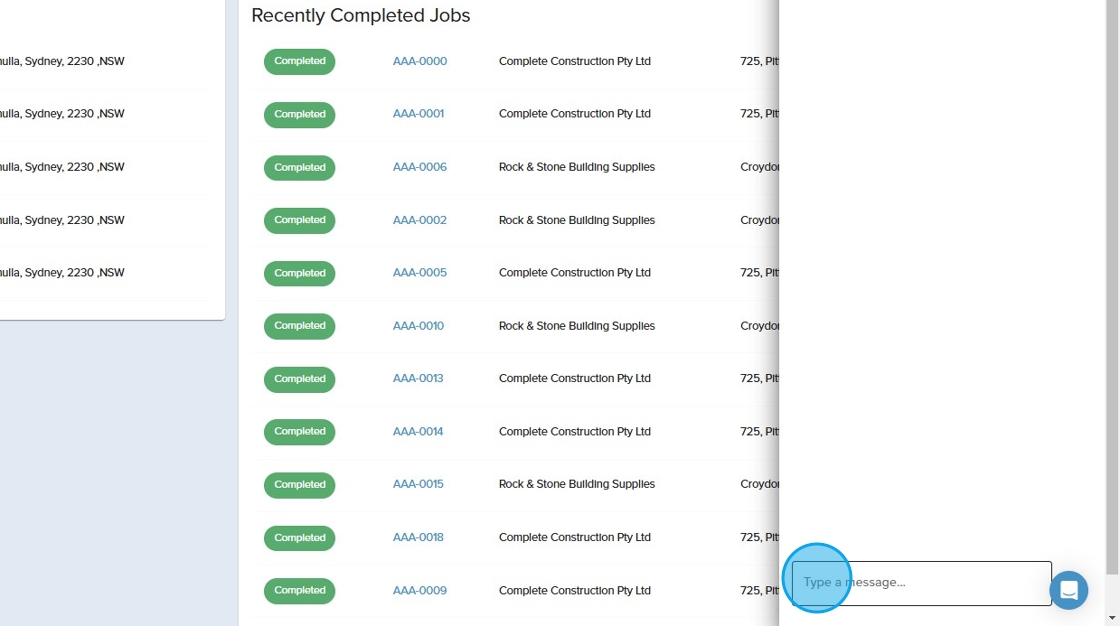Open the AAA-0010 job link

tap(418, 326)
